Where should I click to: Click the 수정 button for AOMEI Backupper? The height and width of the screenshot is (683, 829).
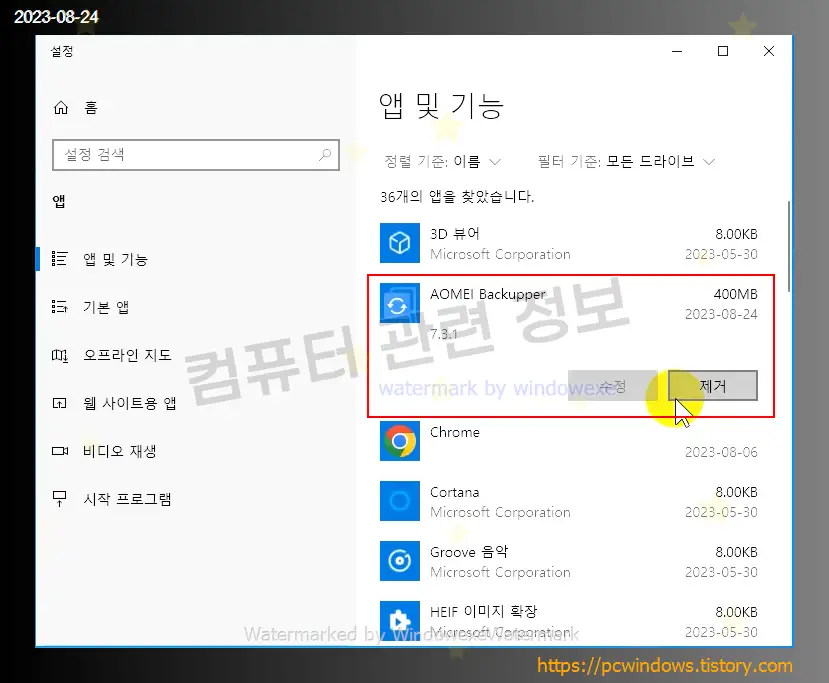[x=613, y=385]
